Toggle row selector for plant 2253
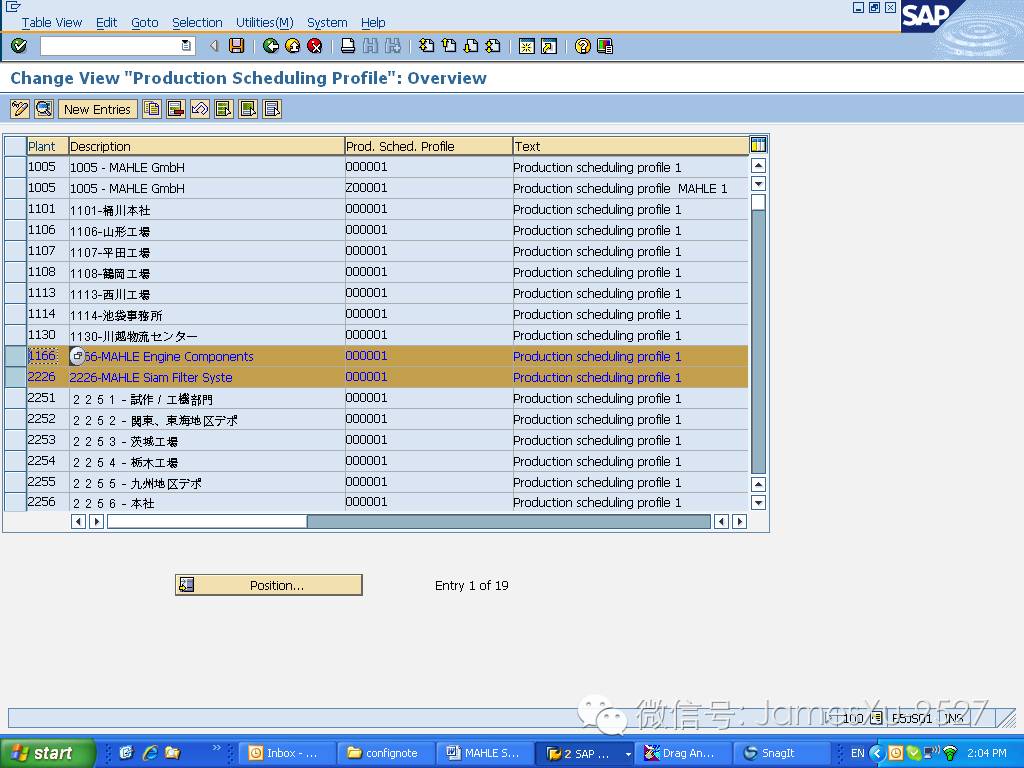This screenshot has width=1024, height=768. coord(15,440)
